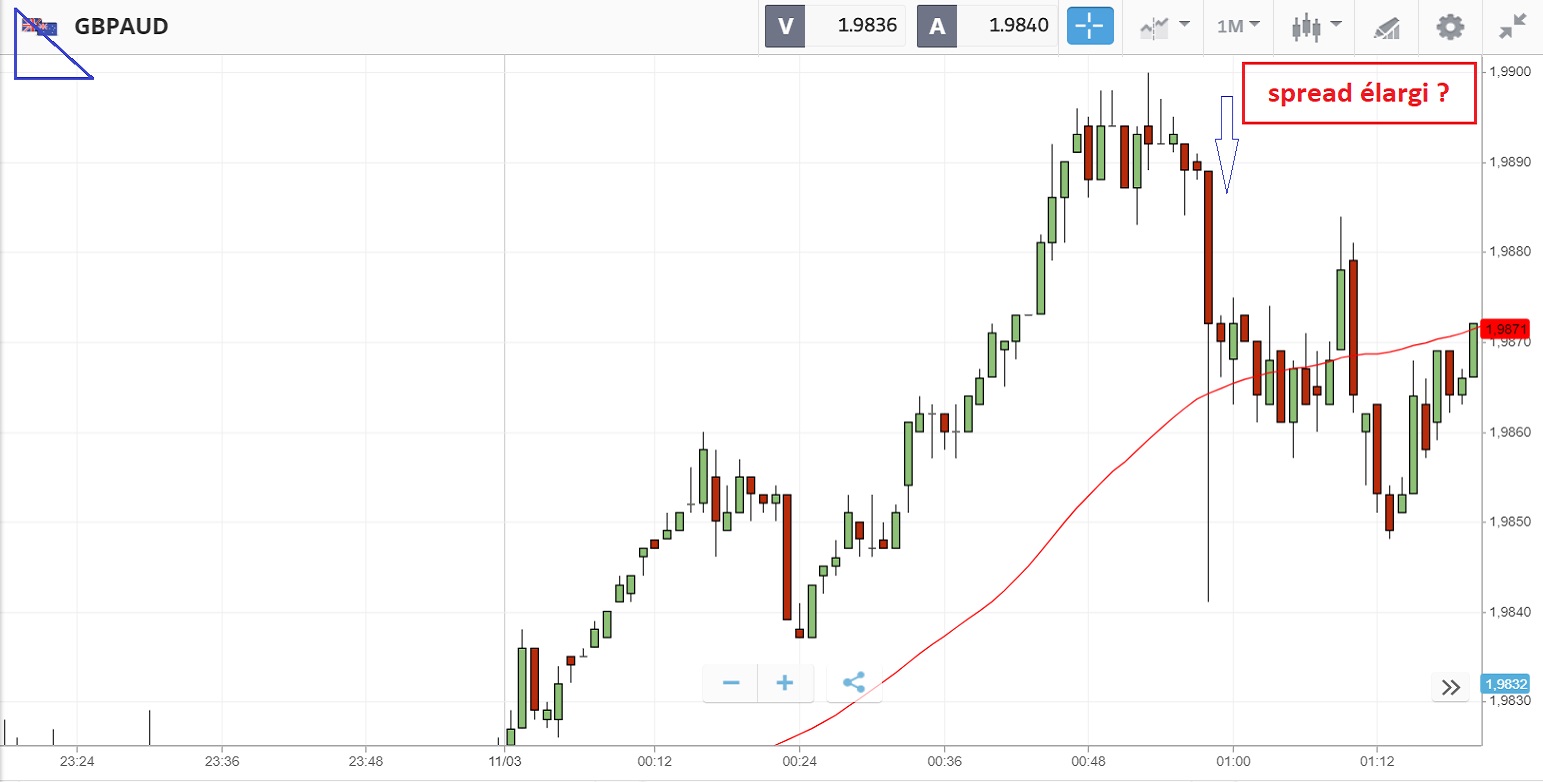Open chart settings gear
The height and width of the screenshot is (782, 1543).
[1450, 27]
